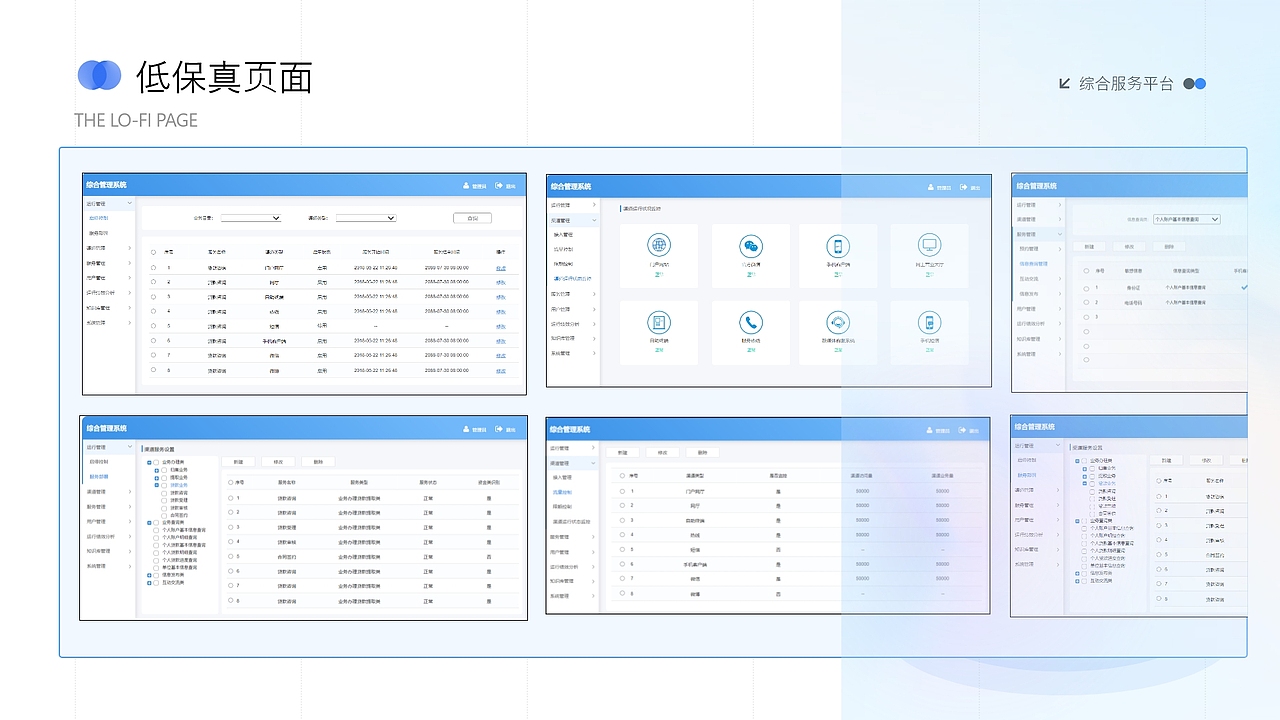Click the 查询 button in the query-table mockup
Screen dimensions: 1280x720
click(472, 218)
